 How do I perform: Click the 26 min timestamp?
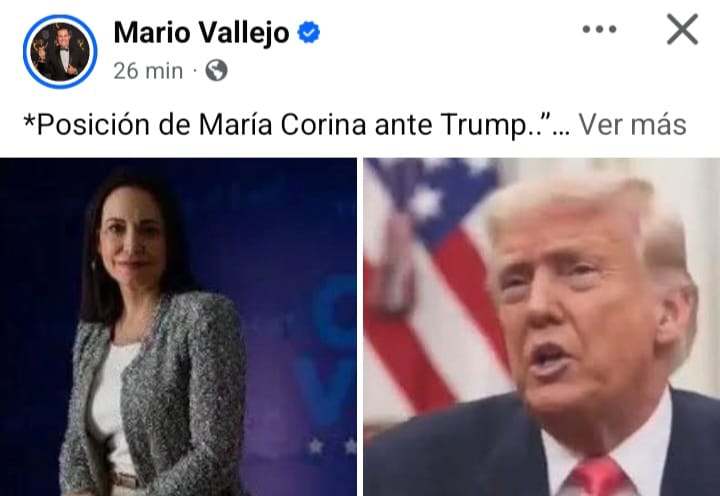click(148, 71)
